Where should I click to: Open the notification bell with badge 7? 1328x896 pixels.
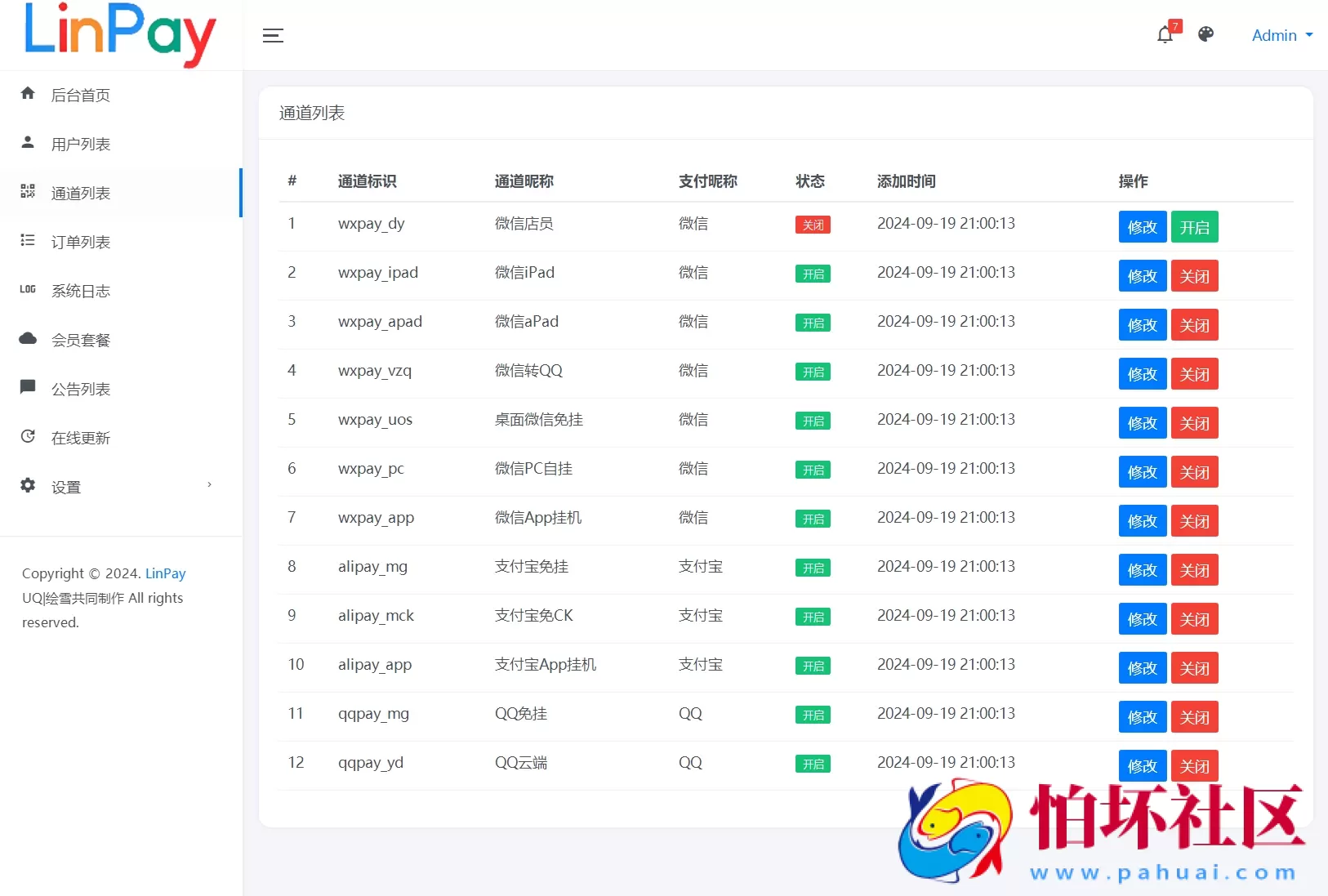click(x=1165, y=35)
